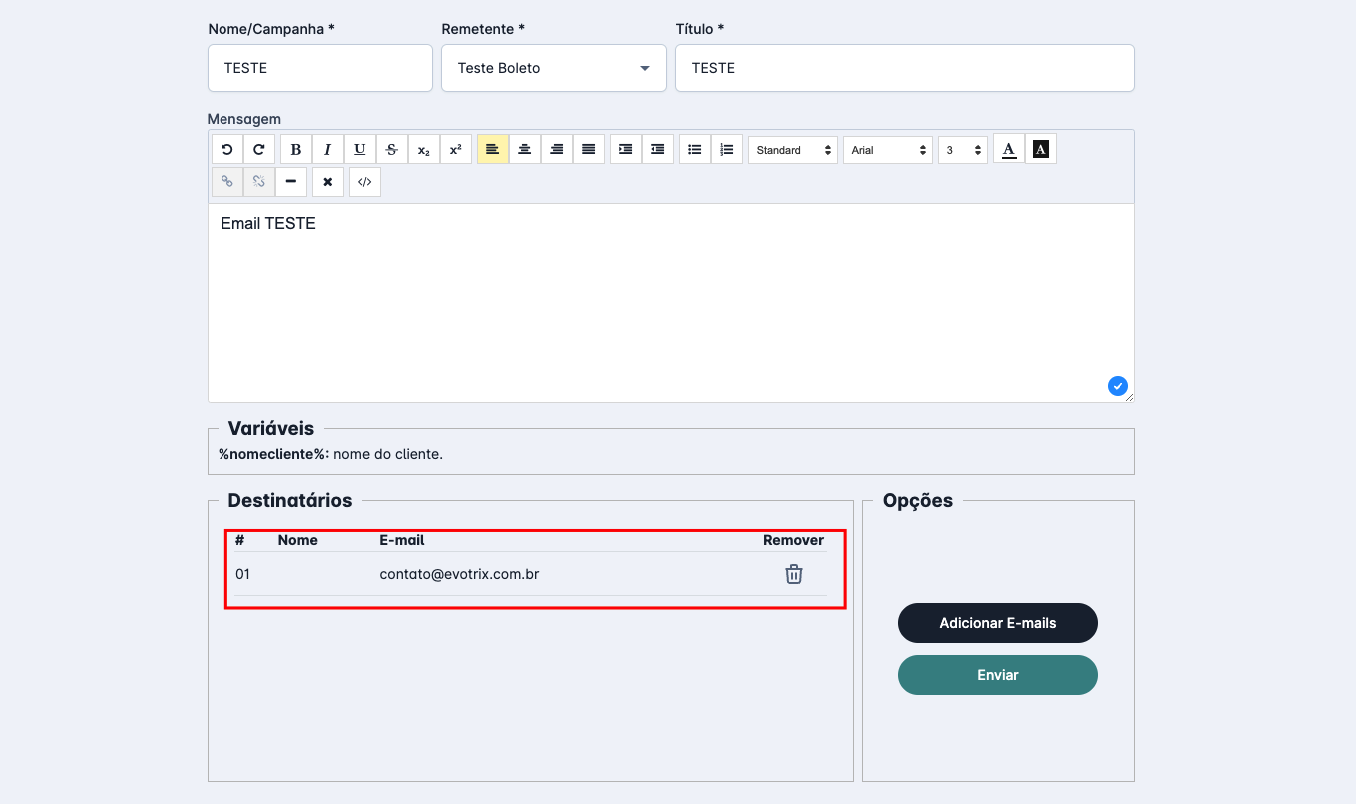
Task: Open the Remetente dropdown
Action: [x=553, y=68]
